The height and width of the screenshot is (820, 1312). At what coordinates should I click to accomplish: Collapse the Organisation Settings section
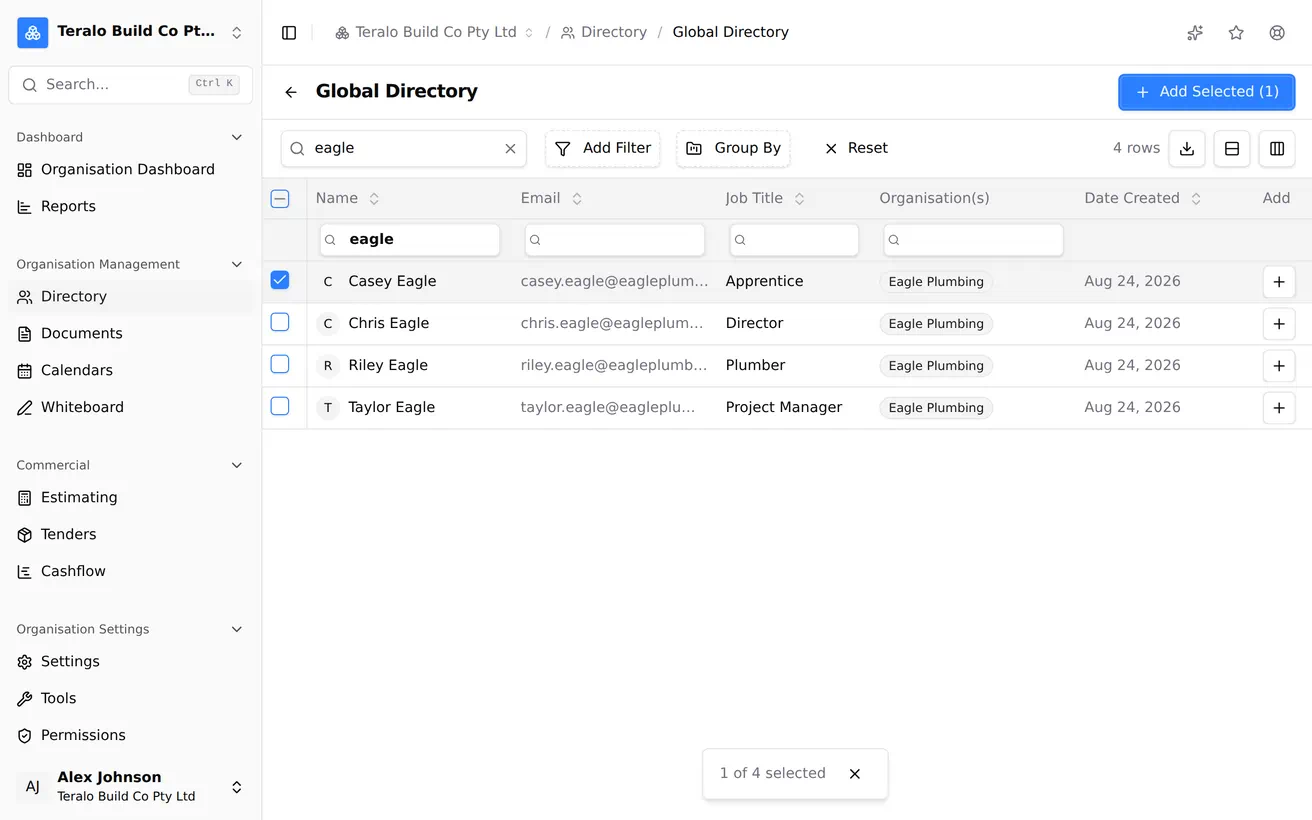click(237, 629)
